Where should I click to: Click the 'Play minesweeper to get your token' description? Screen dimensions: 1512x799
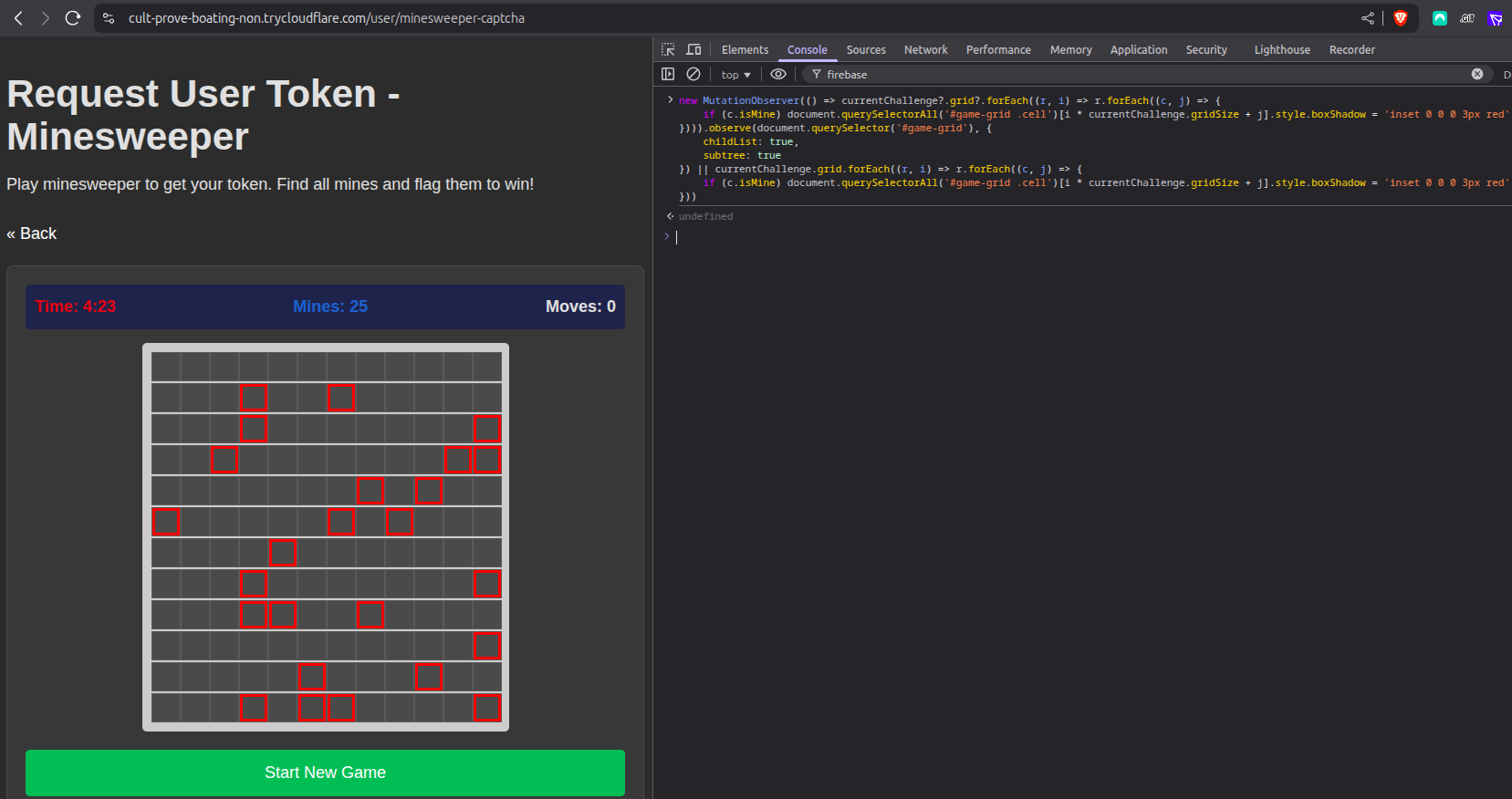(x=270, y=184)
